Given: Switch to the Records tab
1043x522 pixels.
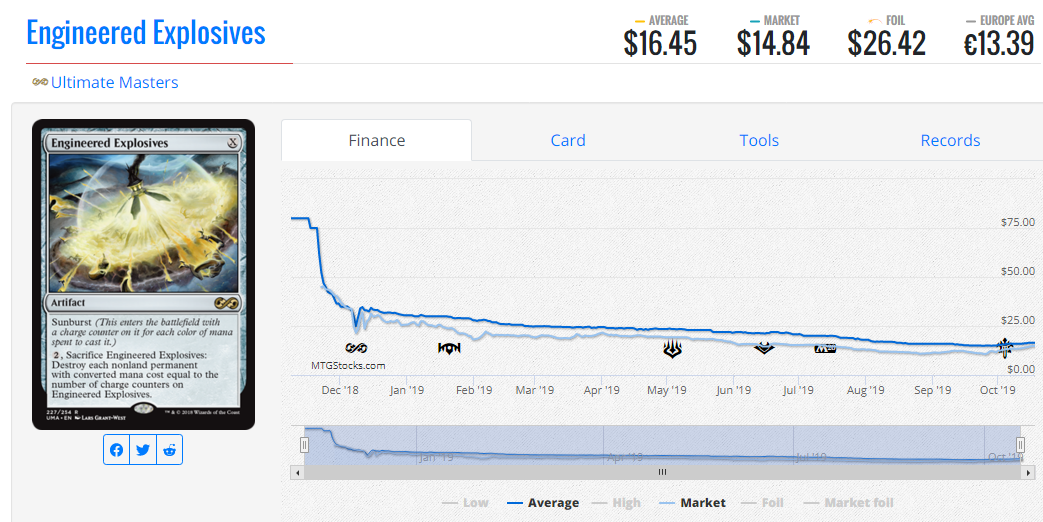Looking at the screenshot, I should click(950, 140).
